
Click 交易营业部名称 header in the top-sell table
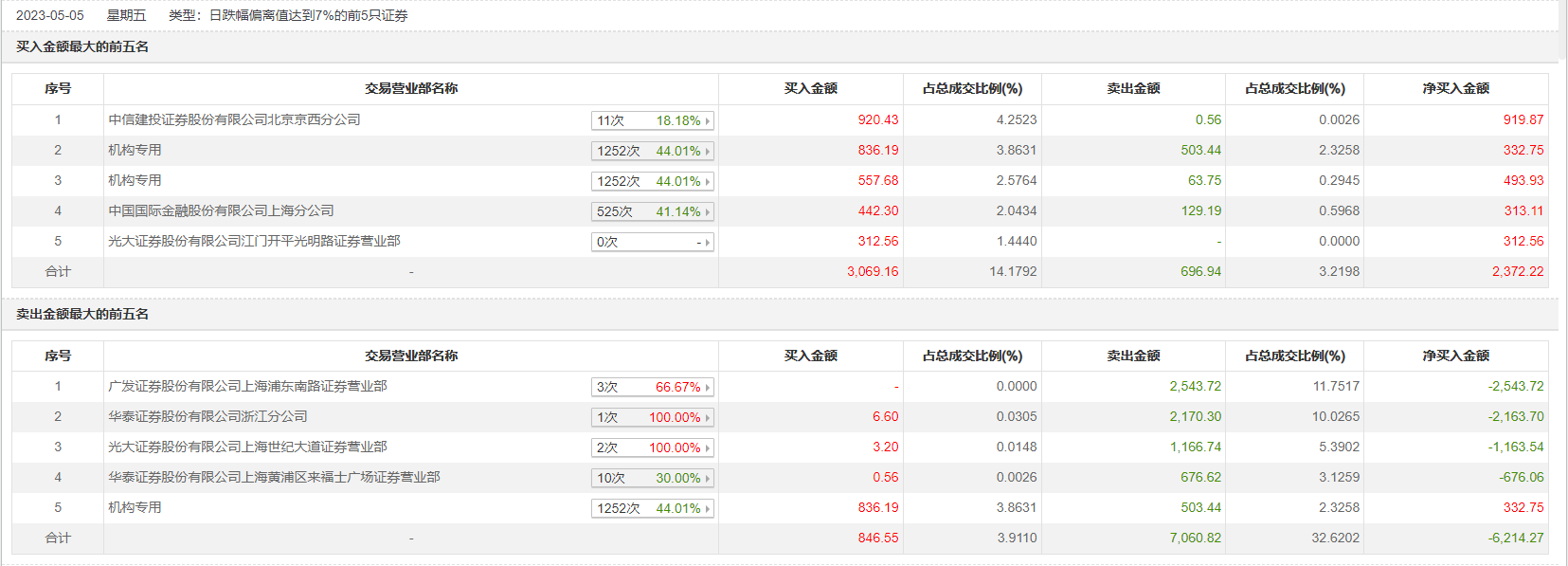coord(411,356)
